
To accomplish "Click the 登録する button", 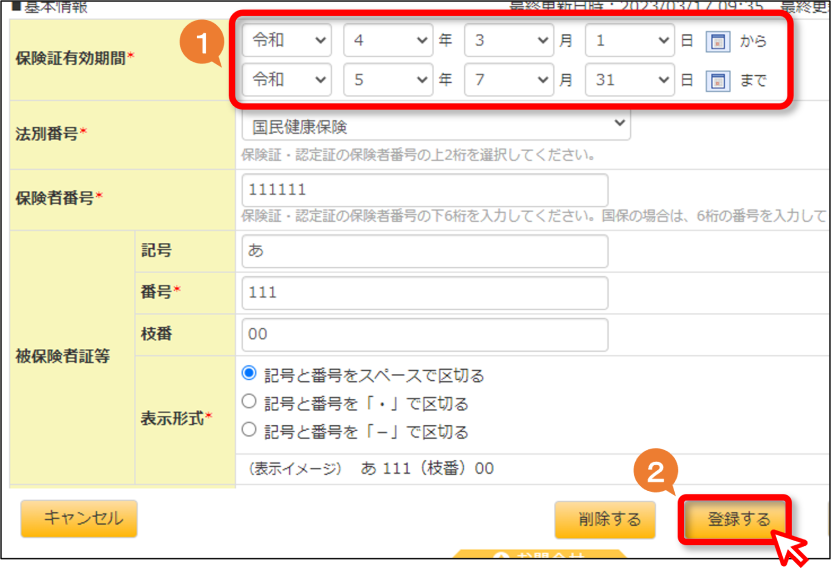I will 735,520.
